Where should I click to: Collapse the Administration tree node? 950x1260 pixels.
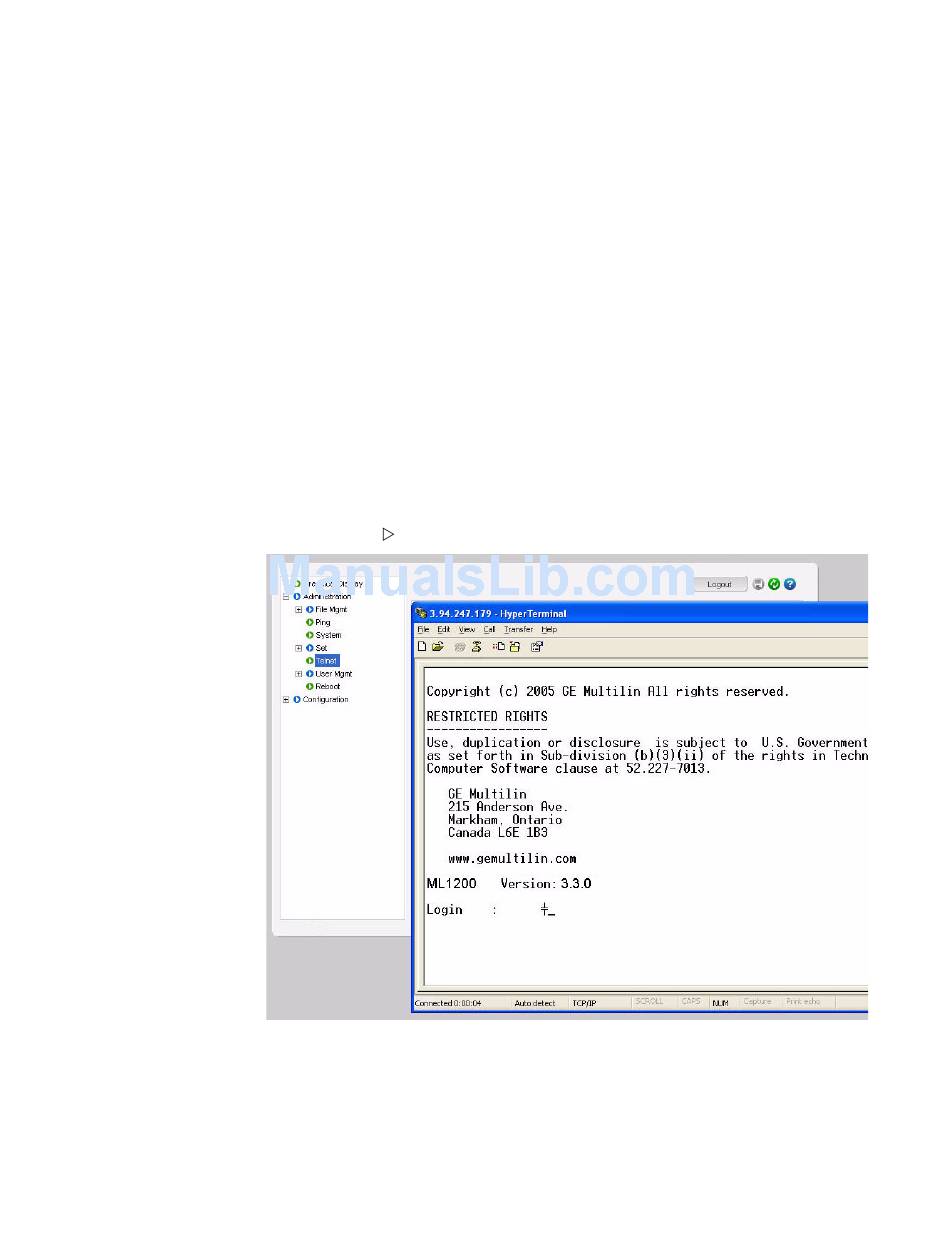pyautogui.click(x=286, y=597)
